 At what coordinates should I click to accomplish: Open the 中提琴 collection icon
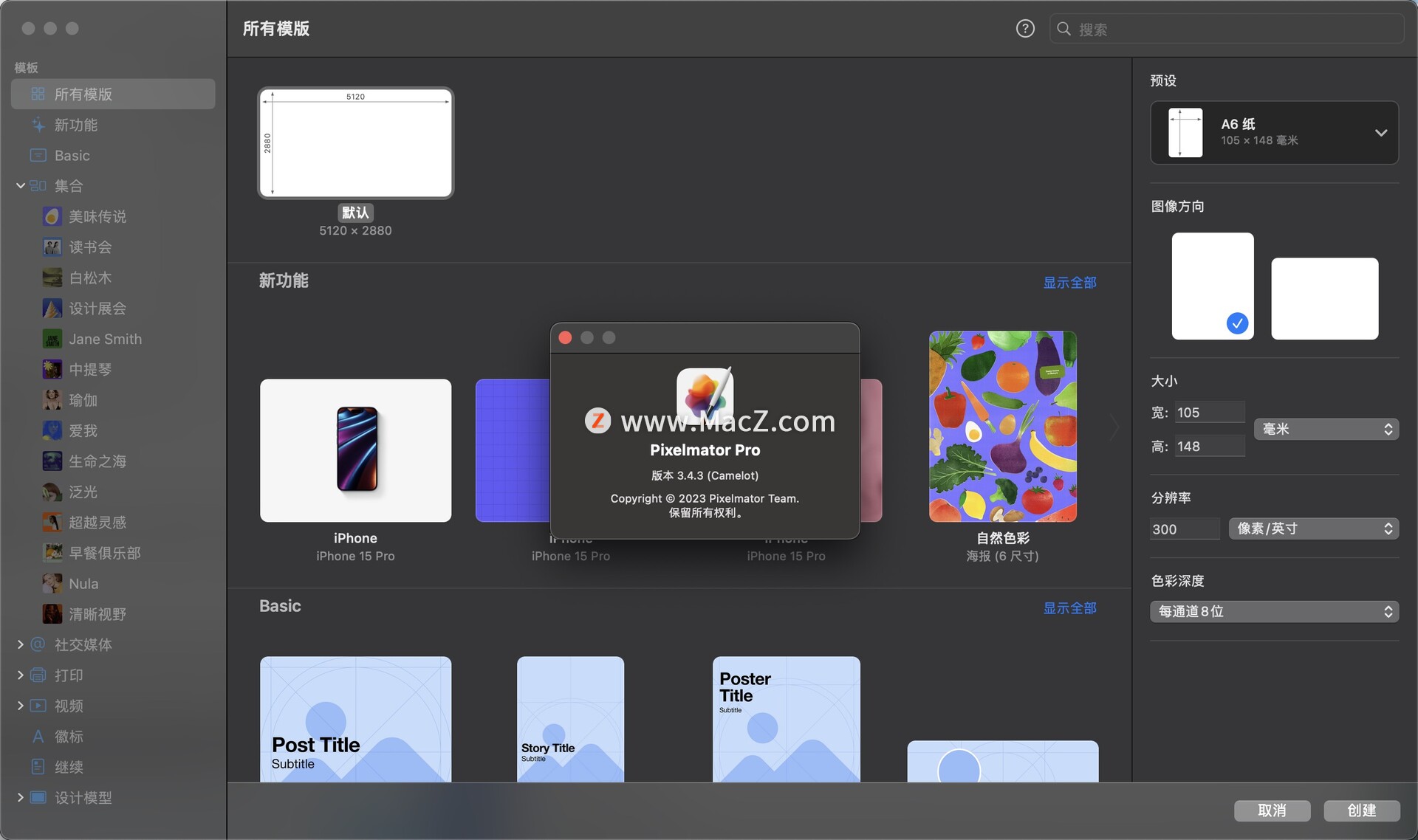(52, 370)
